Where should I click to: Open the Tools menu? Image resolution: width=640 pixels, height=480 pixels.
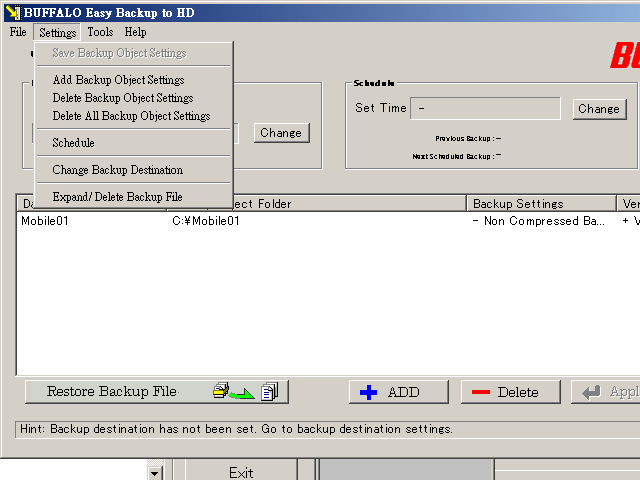coord(100,32)
